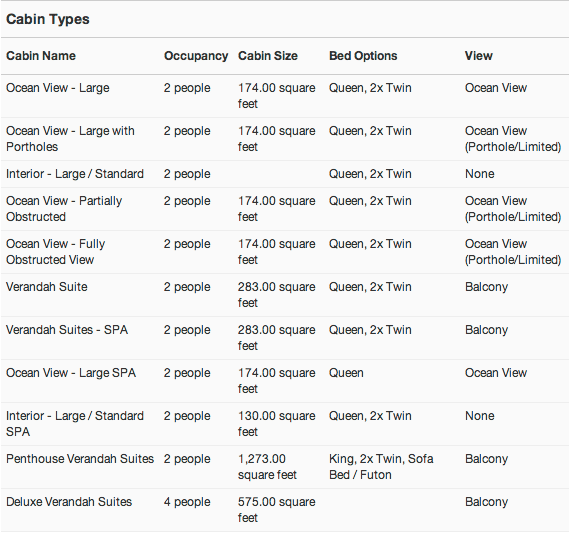
Task: Click Ocean View - Large with Portholes
Action: click(x=70, y=139)
